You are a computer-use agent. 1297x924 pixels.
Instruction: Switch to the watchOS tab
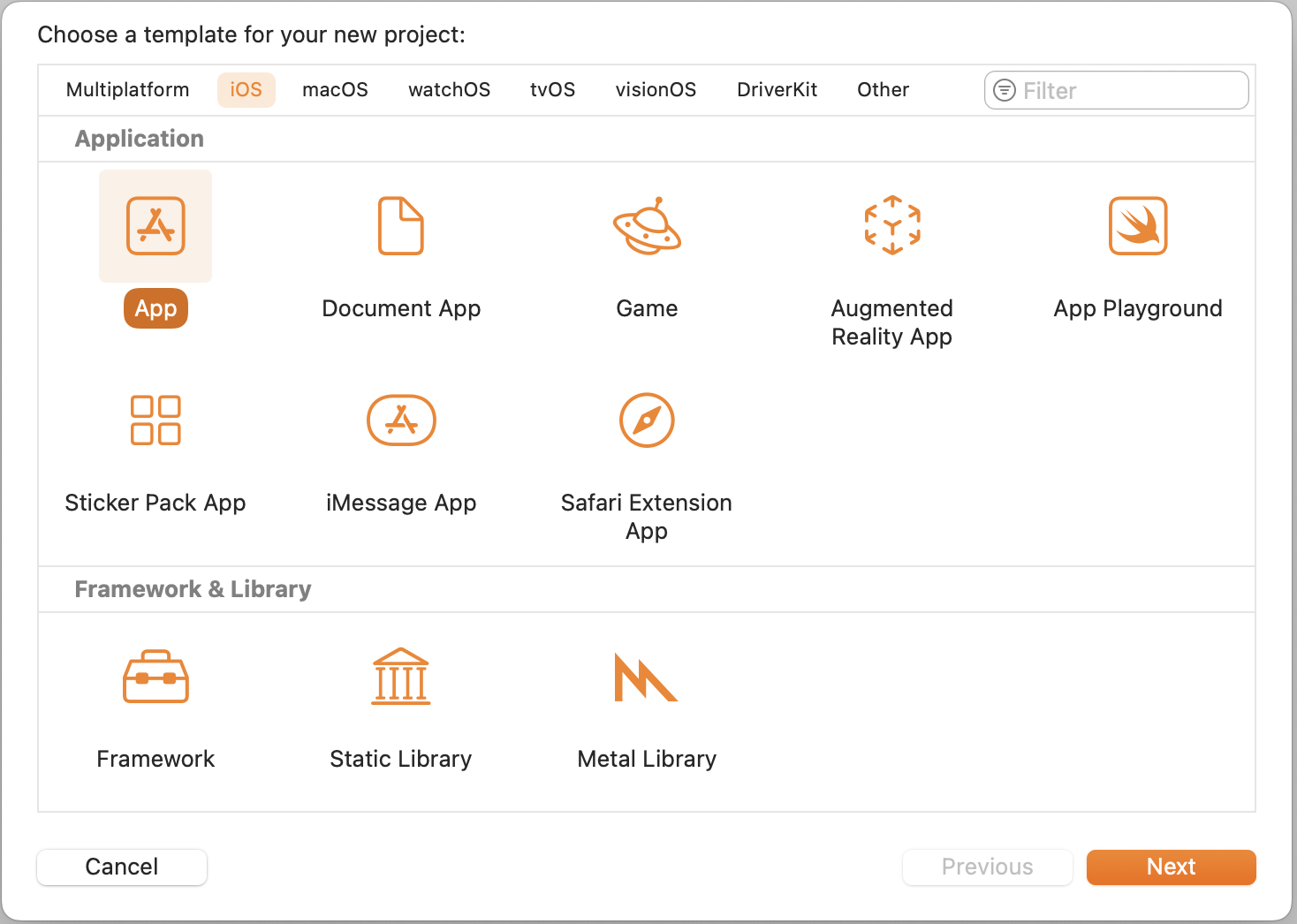coord(449,90)
